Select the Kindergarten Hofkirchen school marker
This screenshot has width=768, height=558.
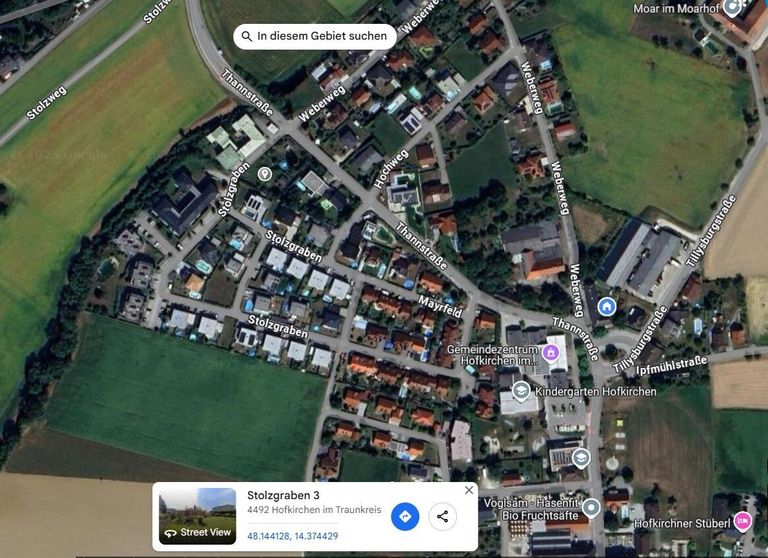click(521, 391)
